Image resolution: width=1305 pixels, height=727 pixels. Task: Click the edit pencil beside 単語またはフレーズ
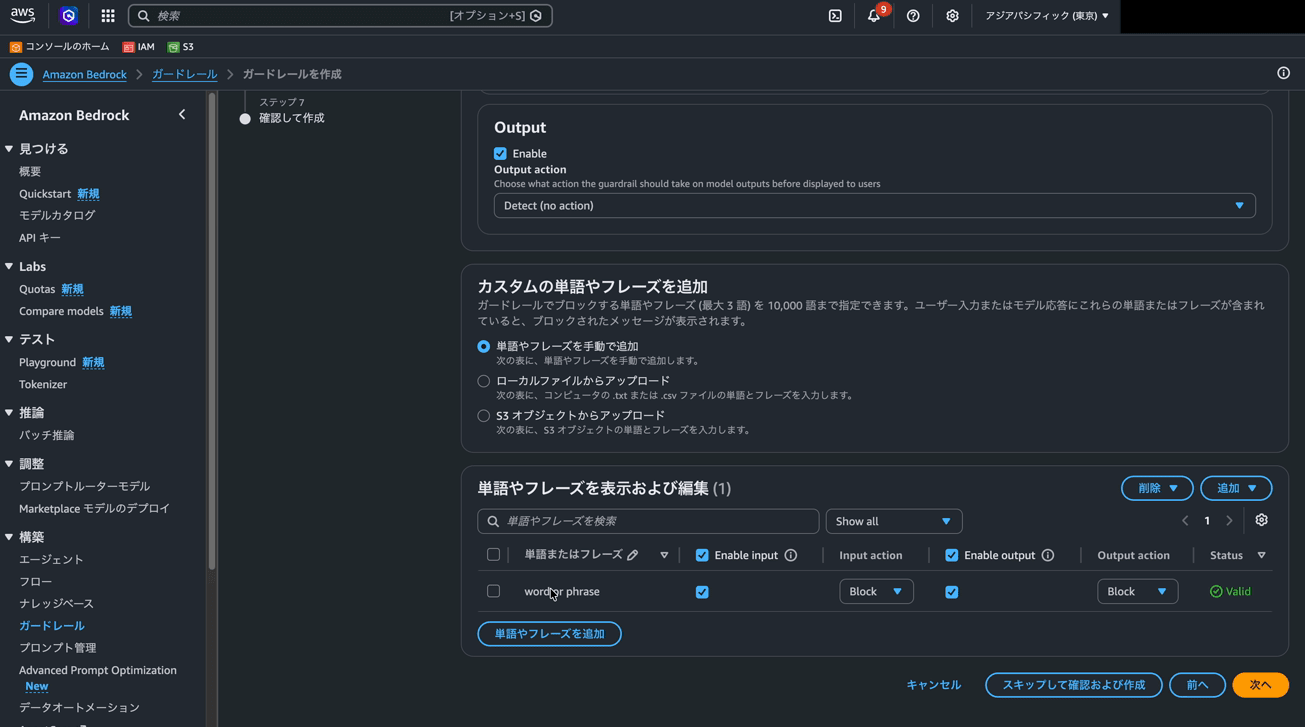click(x=633, y=555)
